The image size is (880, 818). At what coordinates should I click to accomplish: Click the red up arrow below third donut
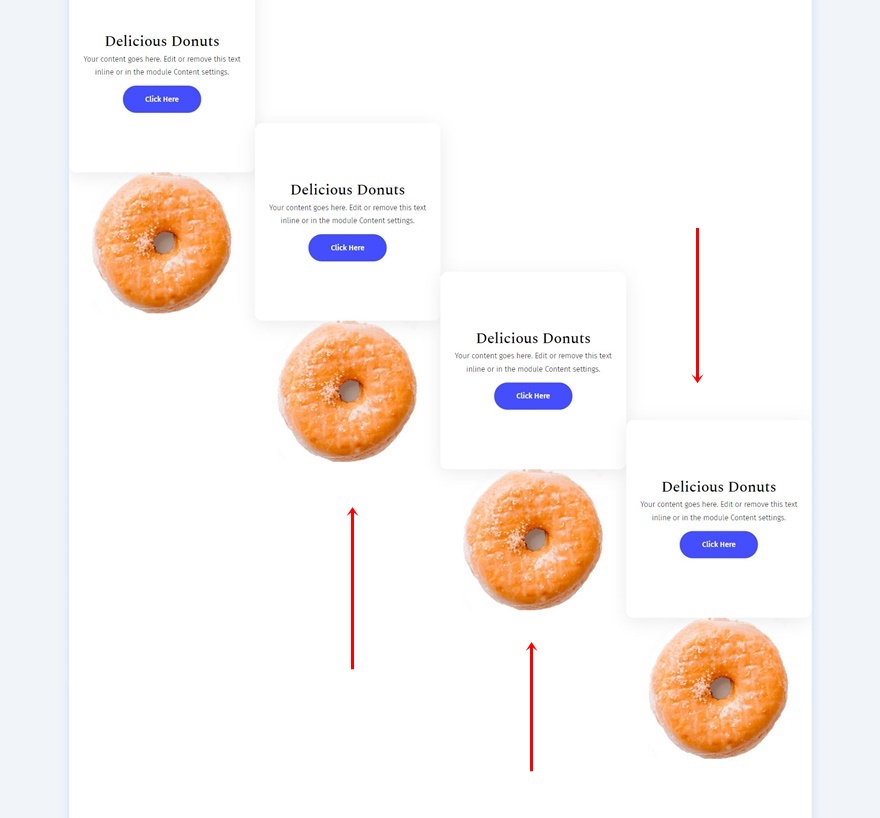coord(531,706)
